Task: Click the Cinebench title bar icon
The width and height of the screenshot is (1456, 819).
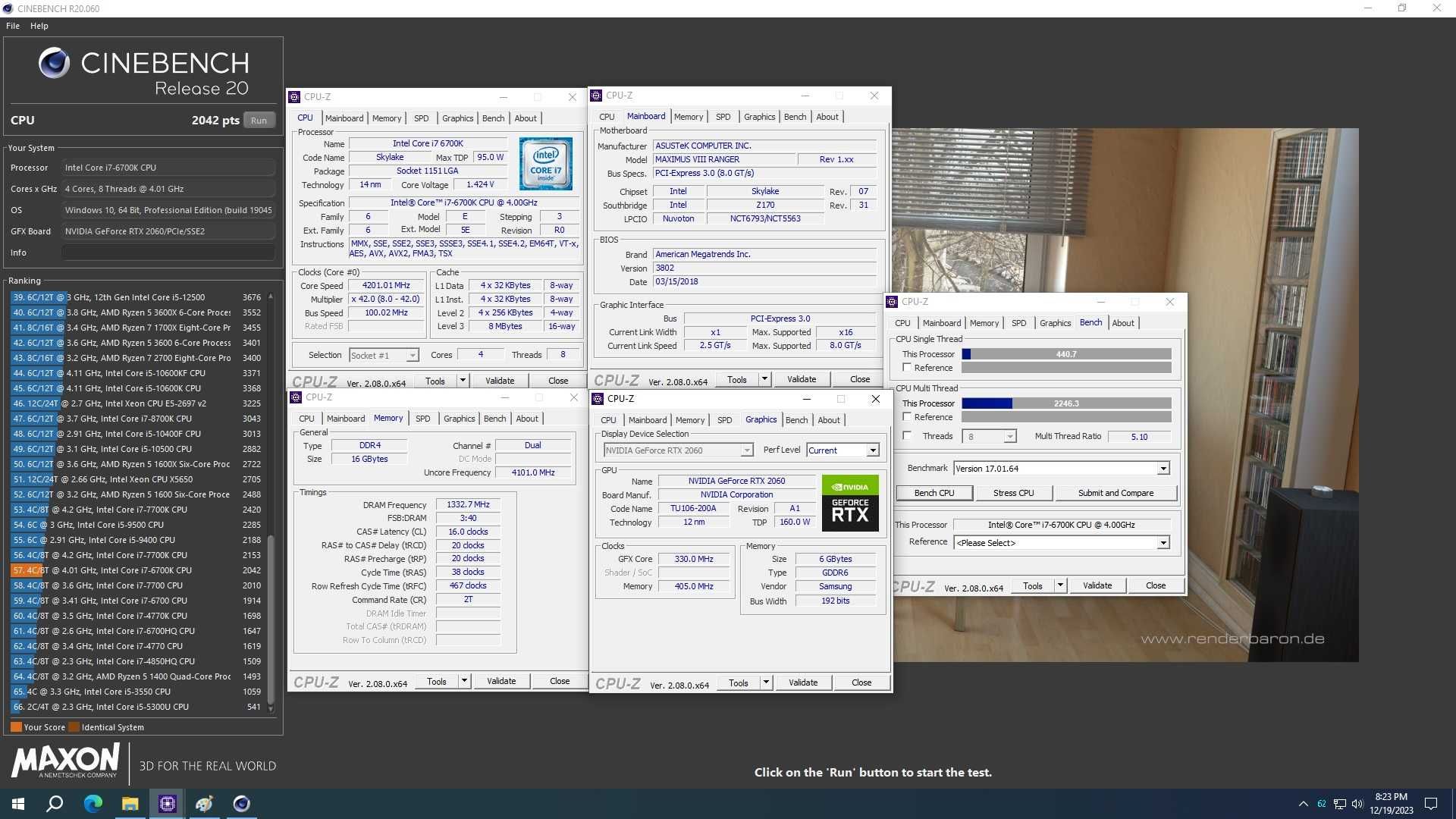Action: [8, 8]
